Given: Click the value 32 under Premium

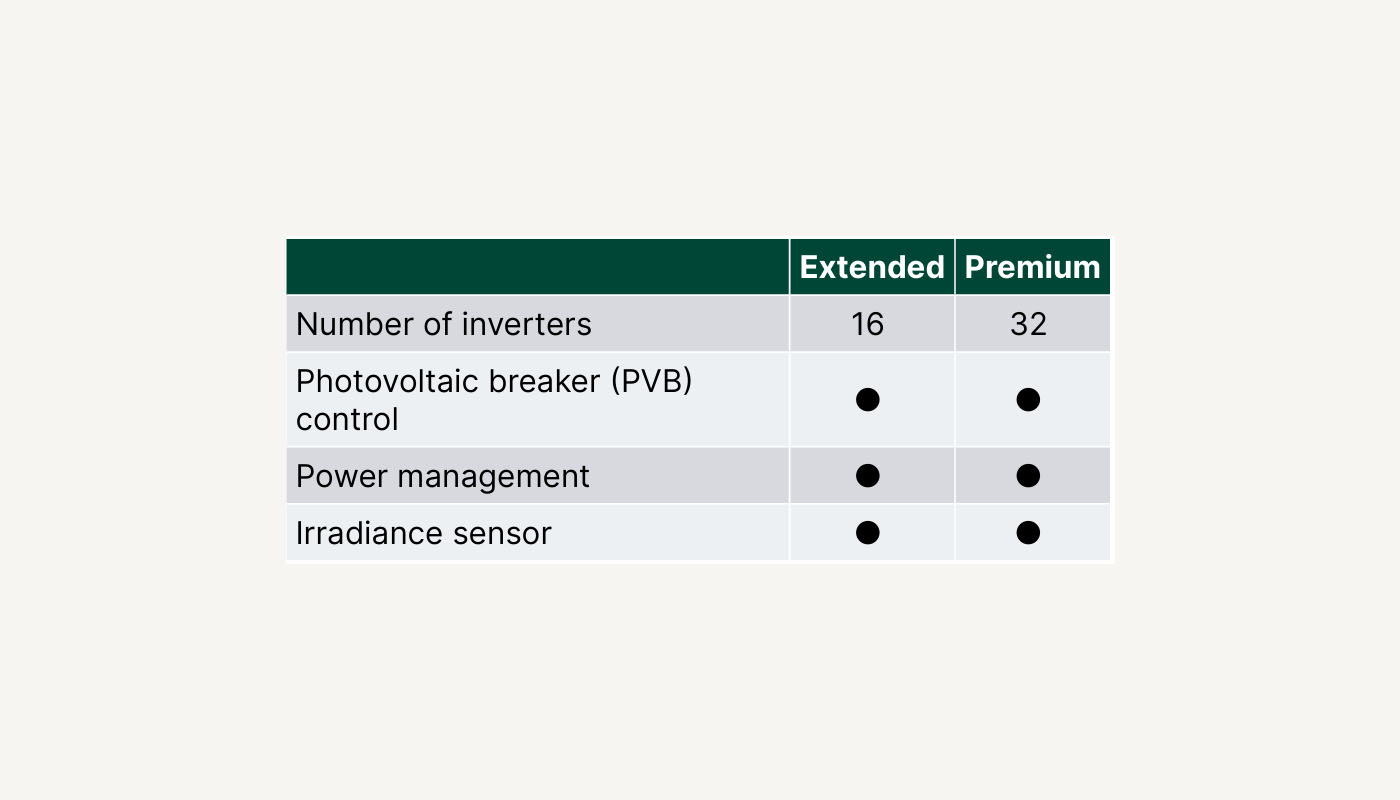Looking at the screenshot, I should coord(1028,324).
